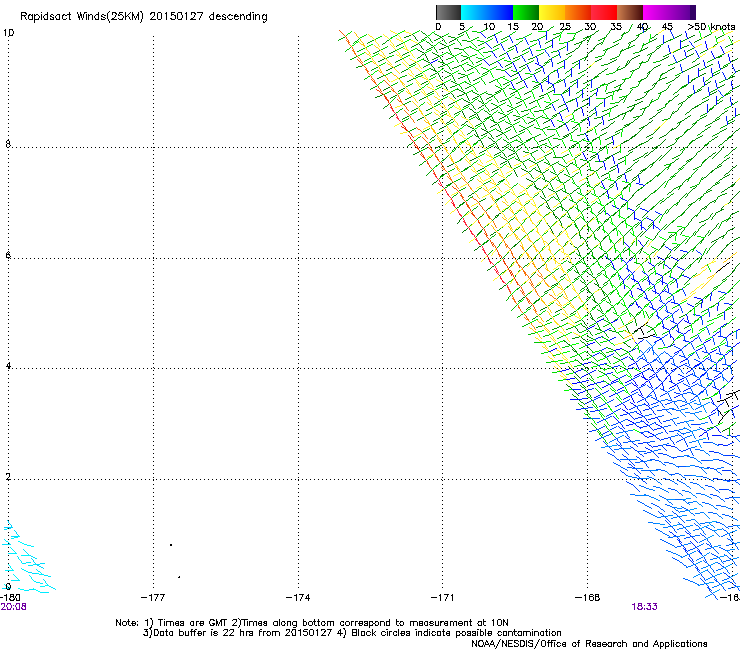This screenshot has width=740, height=650.
Task: Click the '>50 knots' legend label
Action: tap(711, 27)
